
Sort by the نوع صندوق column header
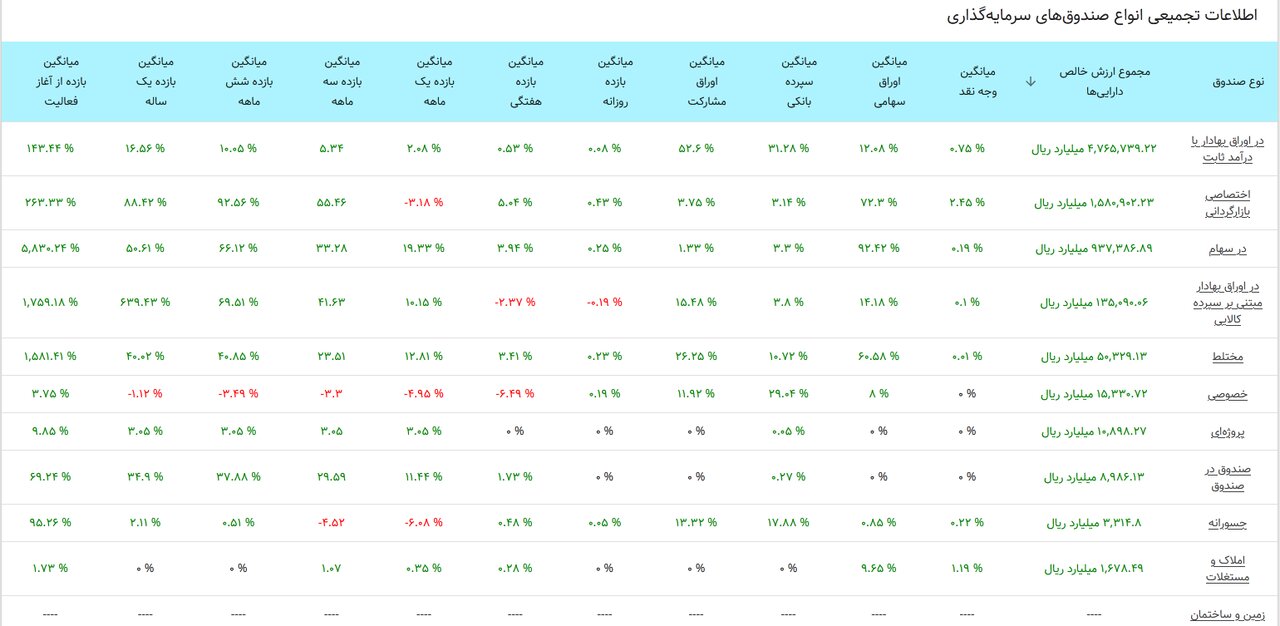tap(1237, 81)
